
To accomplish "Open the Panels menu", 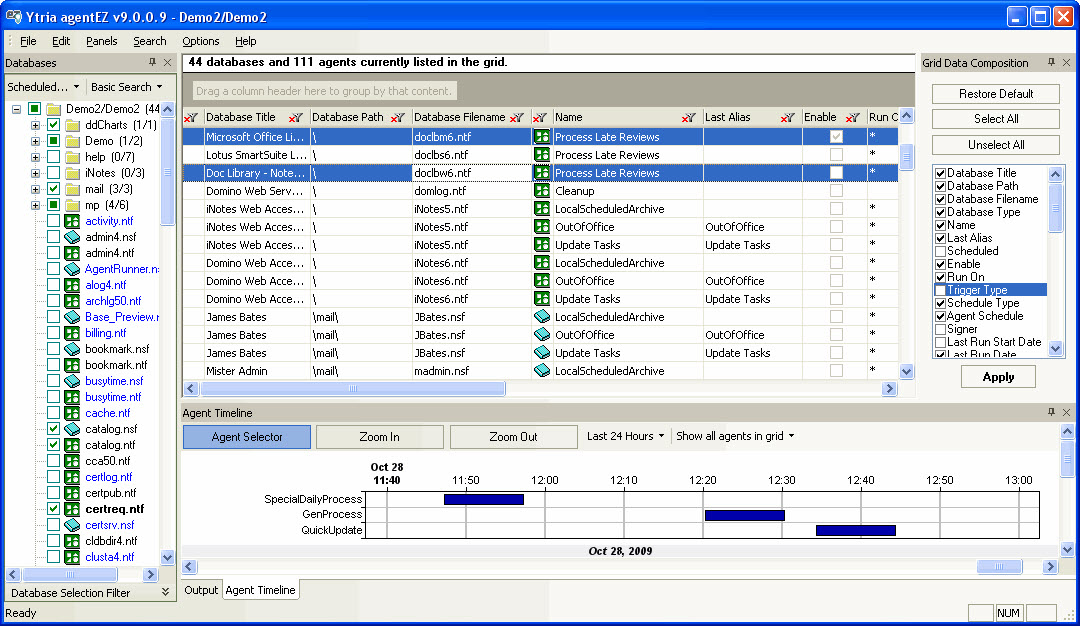I will click(101, 41).
